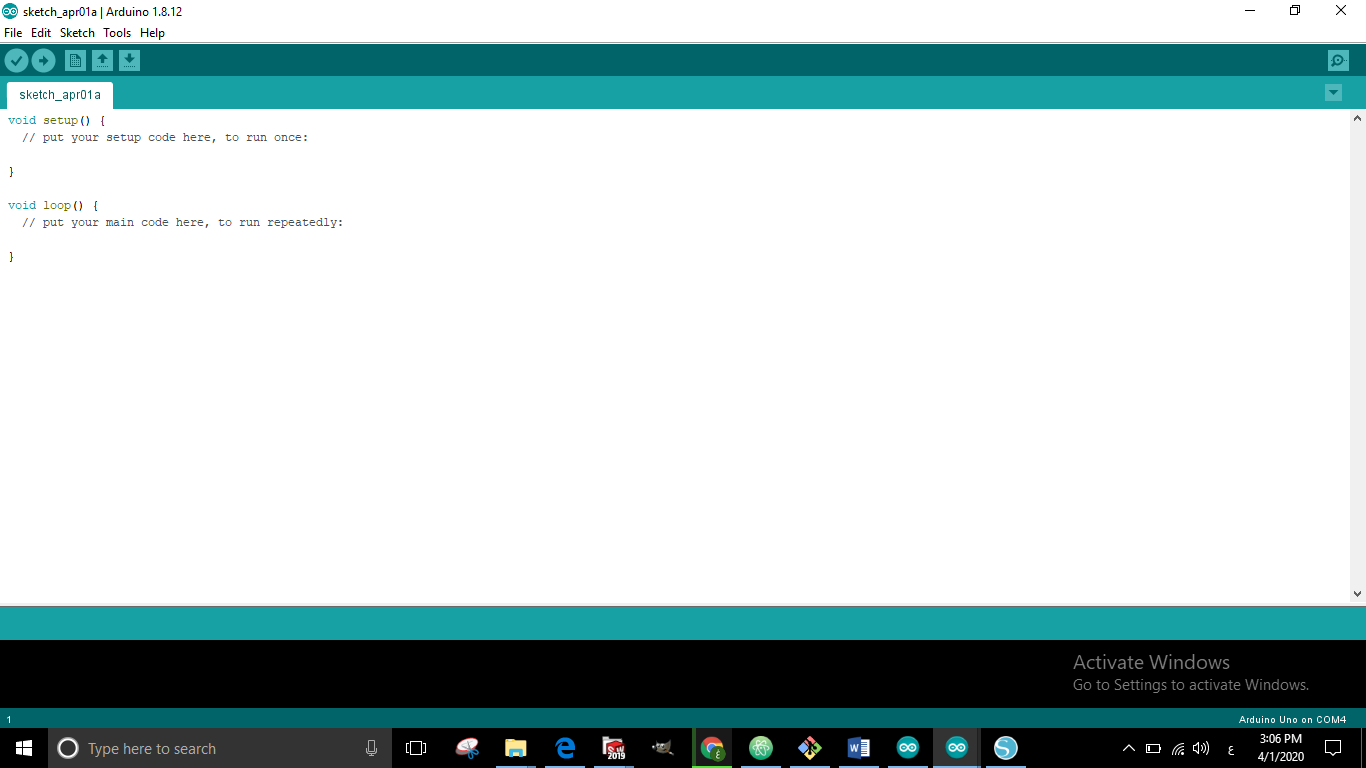Switch to Microsoft Word on the taskbar
Viewport: 1366px width, 768px height.
point(858,748)
